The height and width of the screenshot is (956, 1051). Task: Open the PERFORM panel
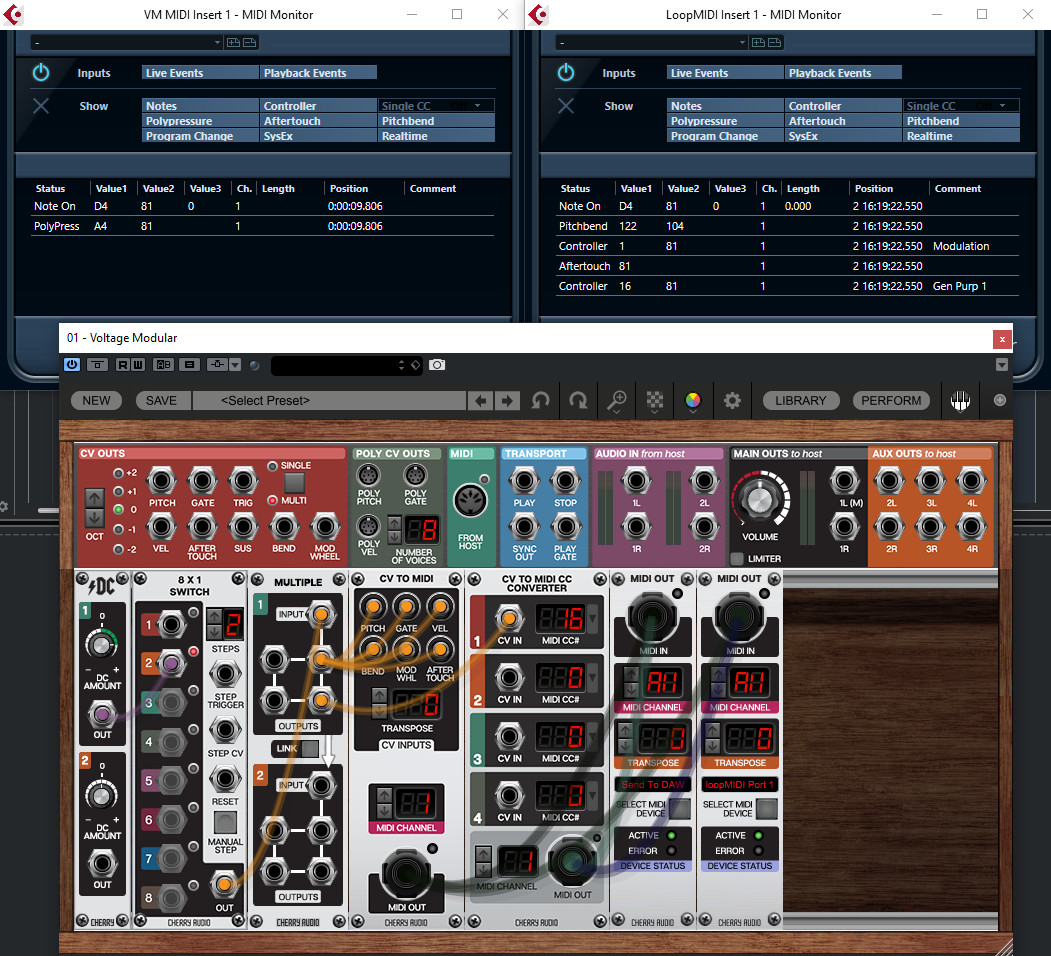[891, 401]
